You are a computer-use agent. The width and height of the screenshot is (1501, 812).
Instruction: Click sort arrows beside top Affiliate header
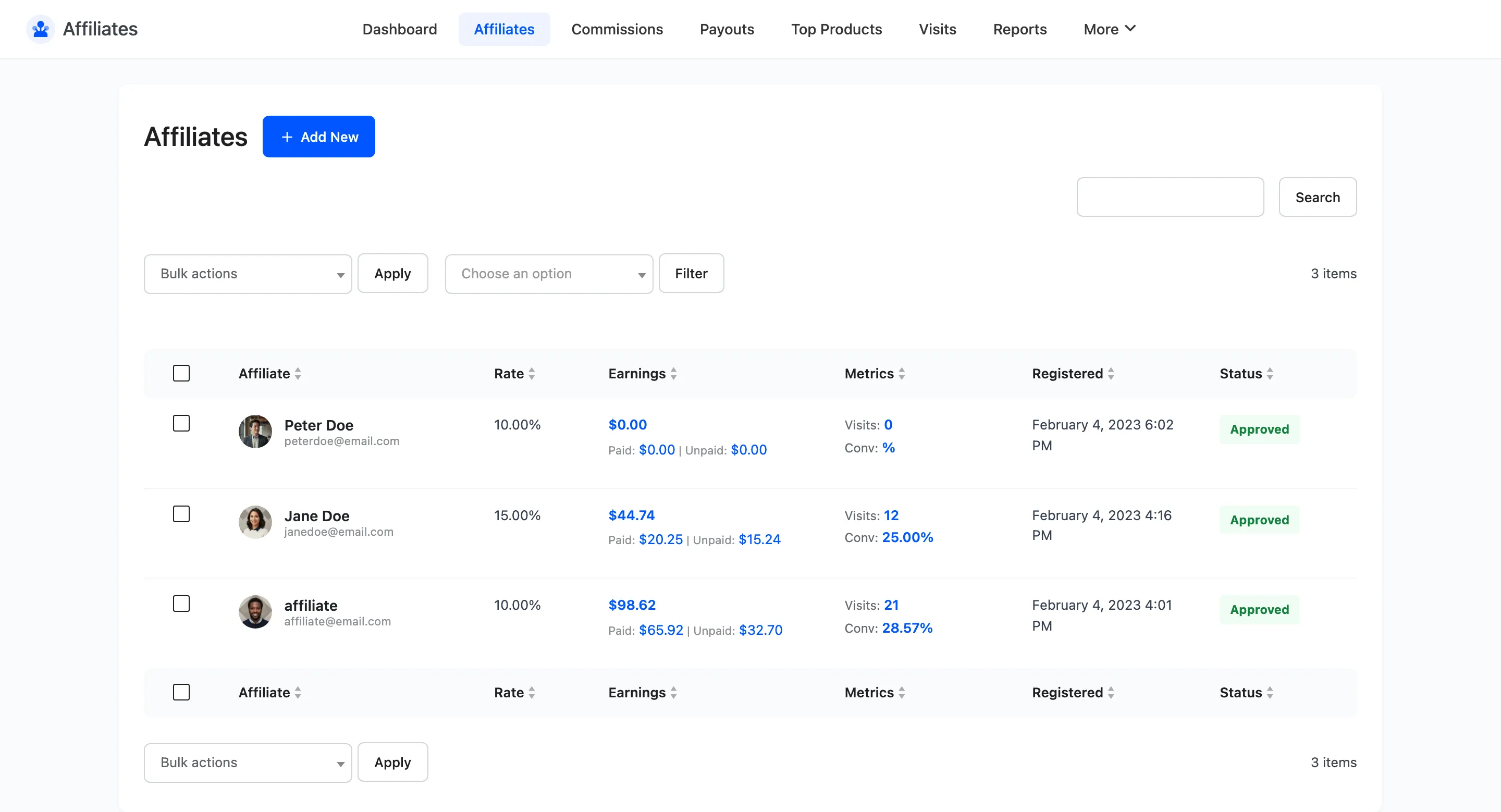coord(298,373)
